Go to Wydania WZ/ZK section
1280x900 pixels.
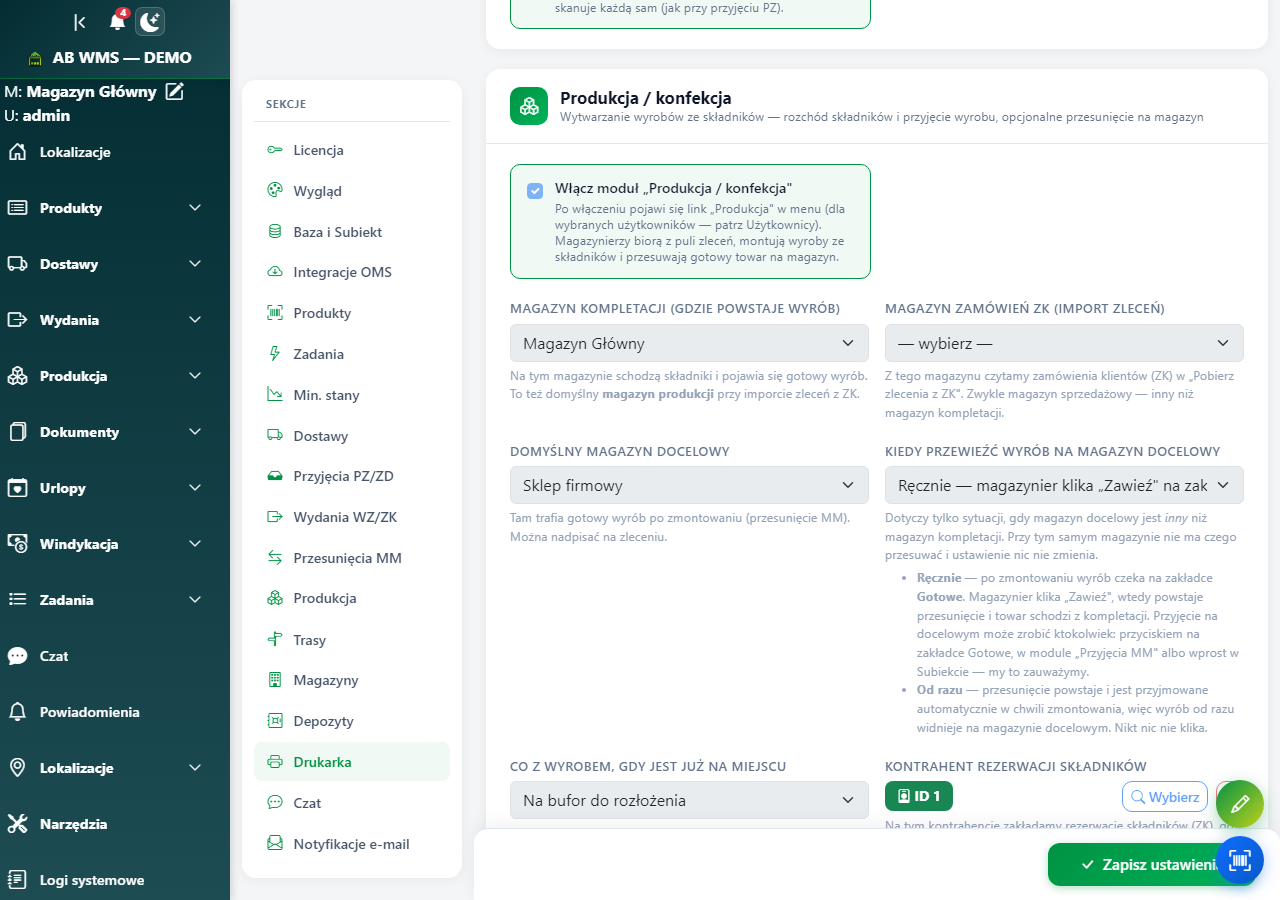click(x=352, y=517)
